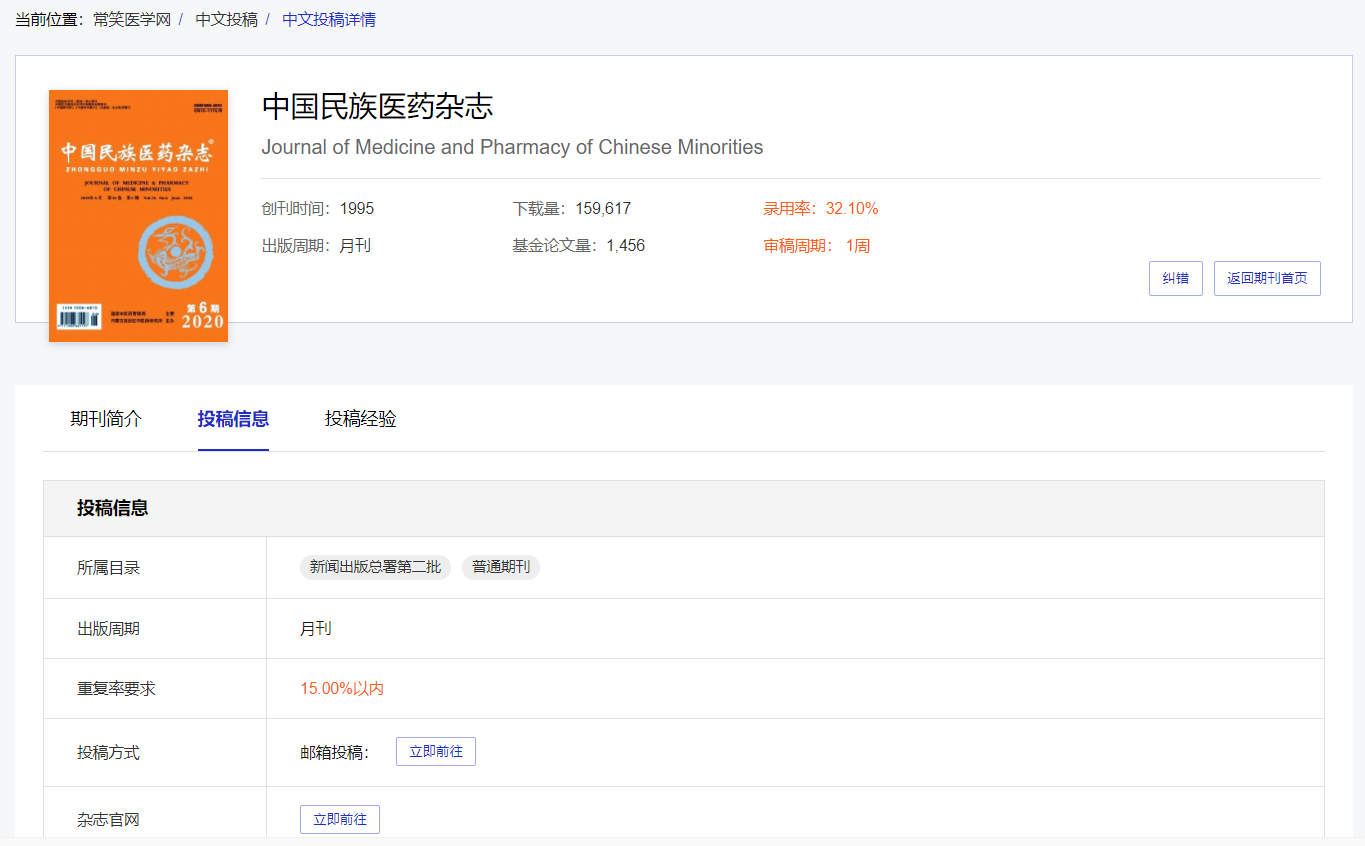Click the 录用率 32.10% text

820,209
